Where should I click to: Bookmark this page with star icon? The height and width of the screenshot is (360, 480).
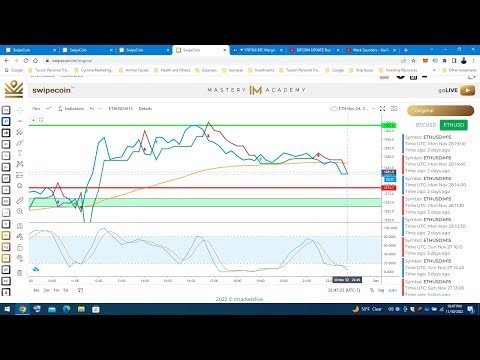pyautogui.click(x=414, y=61)
